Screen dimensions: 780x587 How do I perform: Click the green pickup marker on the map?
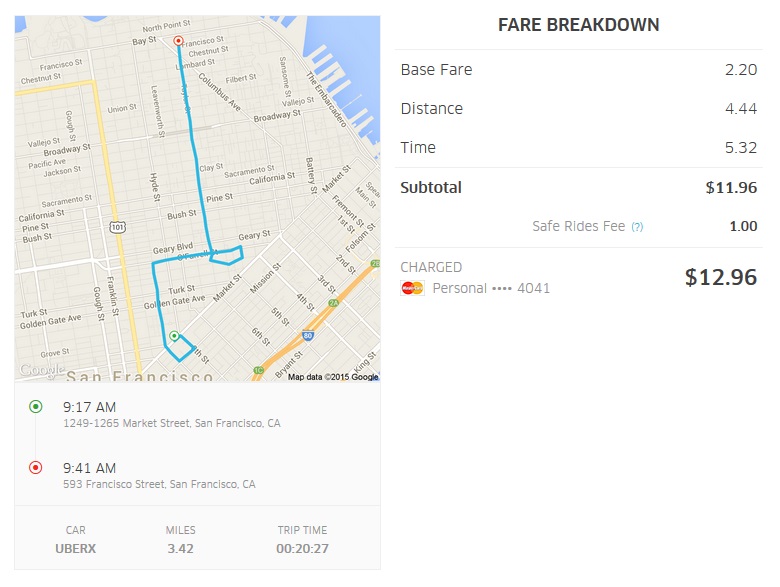(174, 336)
